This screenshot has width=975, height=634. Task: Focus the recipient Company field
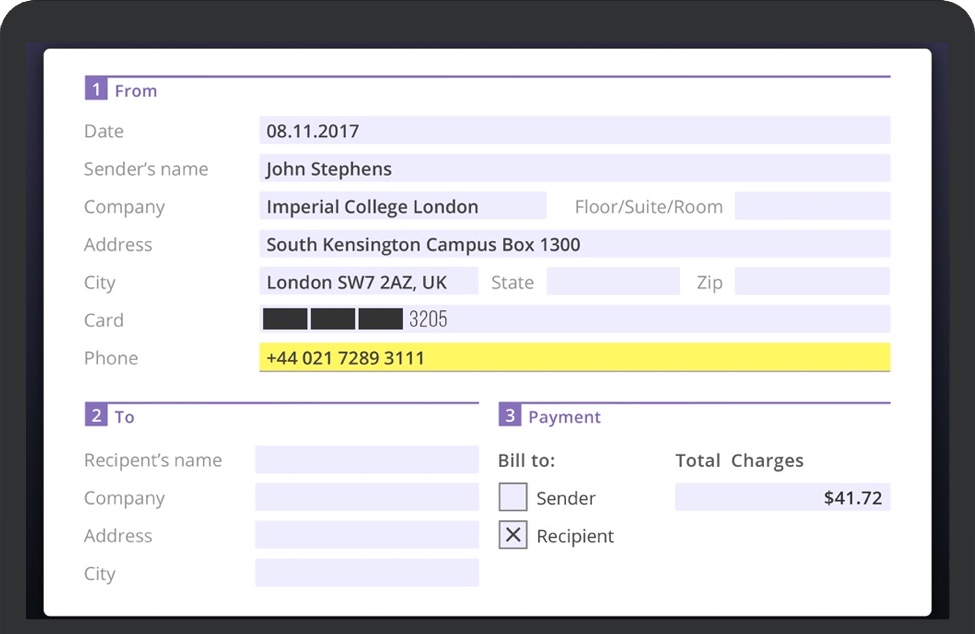pos(367,497)
